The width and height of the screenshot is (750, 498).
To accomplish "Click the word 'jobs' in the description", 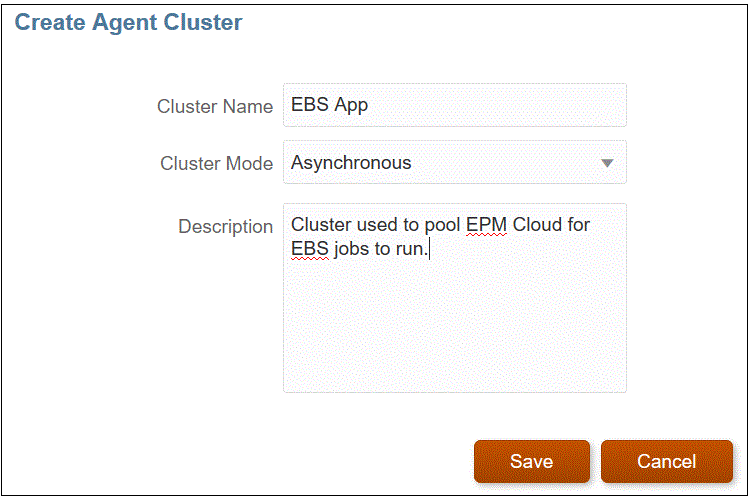I will (352, 249).
